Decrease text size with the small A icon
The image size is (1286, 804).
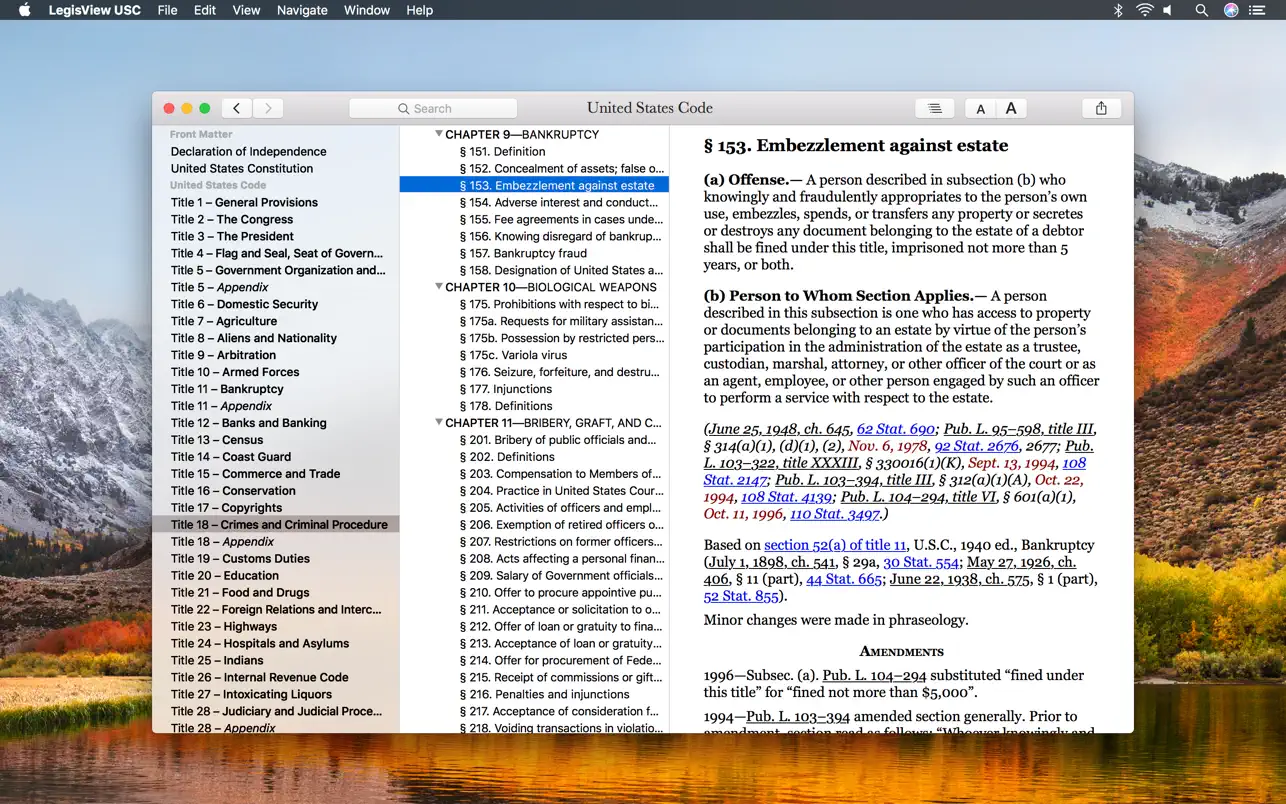[980, 108]
